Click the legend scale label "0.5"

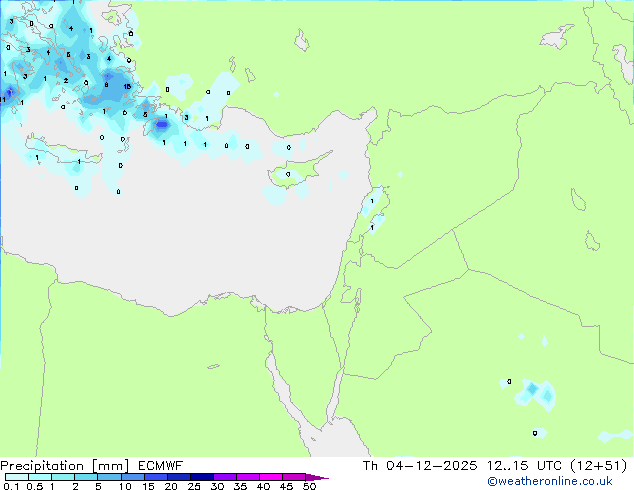35,486
